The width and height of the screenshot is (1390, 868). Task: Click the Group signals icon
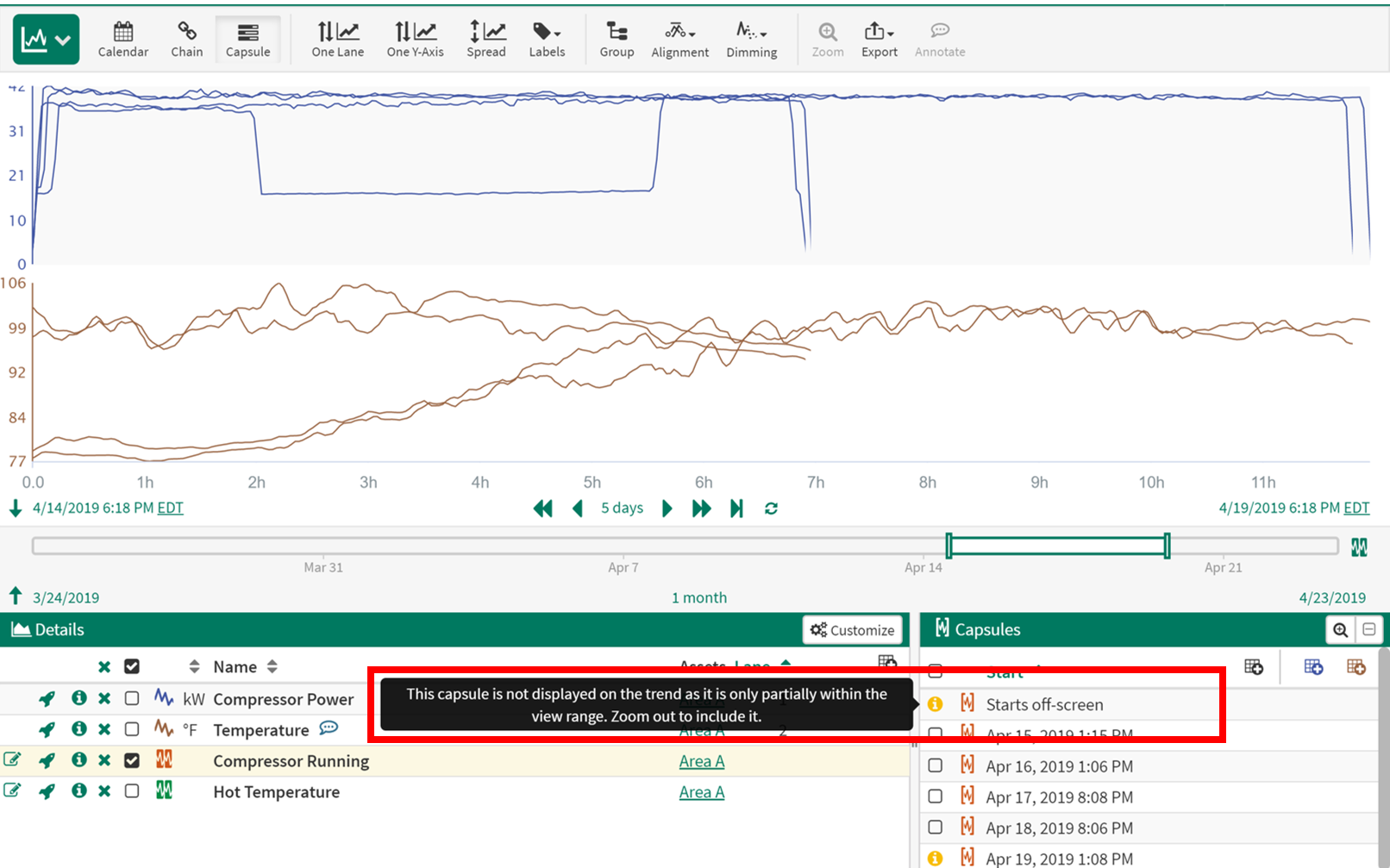click(x=617, y=40)
